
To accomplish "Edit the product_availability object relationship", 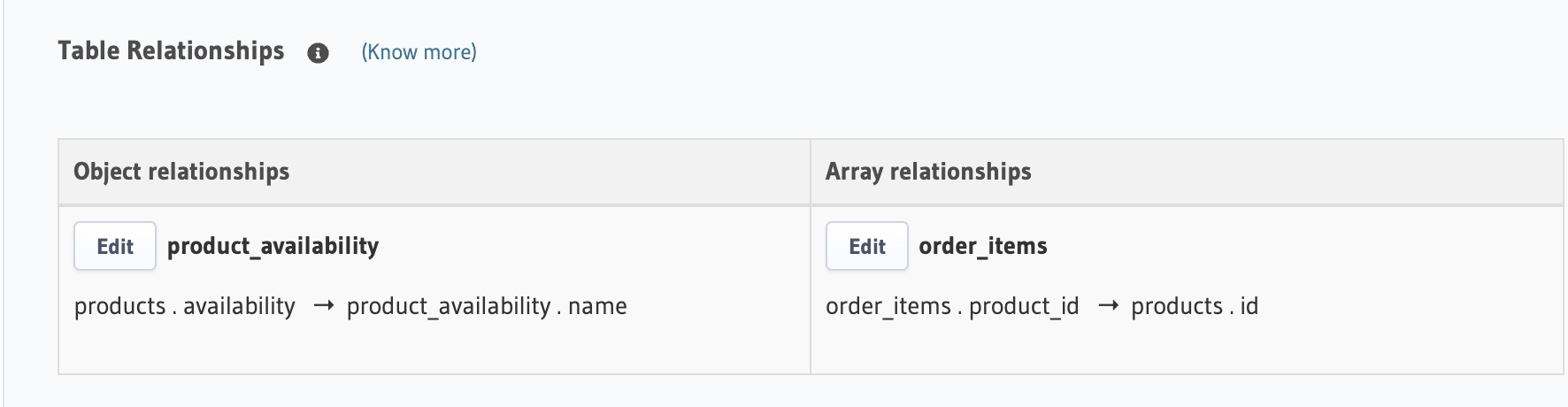I will click(x=115, y=246).
